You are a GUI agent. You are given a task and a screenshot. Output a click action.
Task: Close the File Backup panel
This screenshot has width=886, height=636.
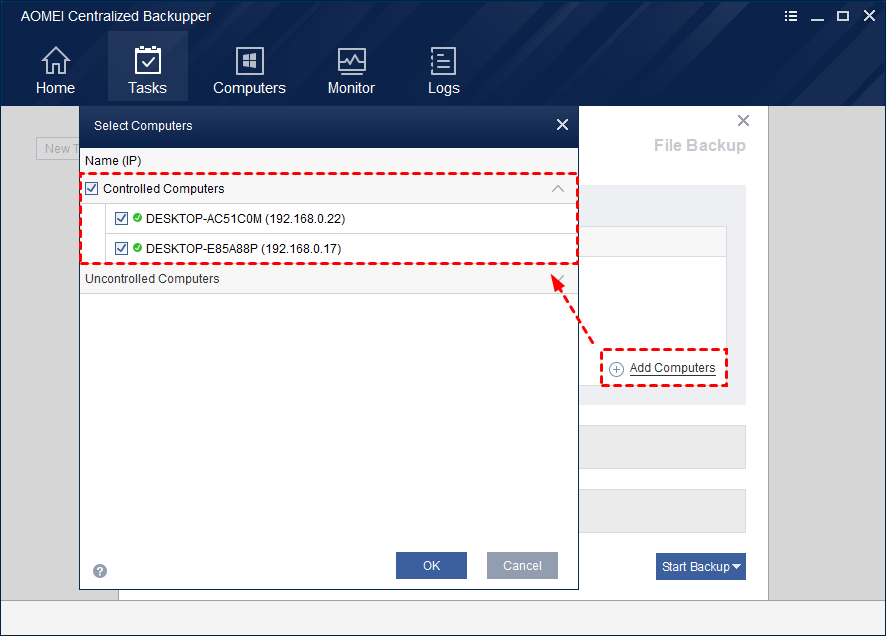(744, 120)
